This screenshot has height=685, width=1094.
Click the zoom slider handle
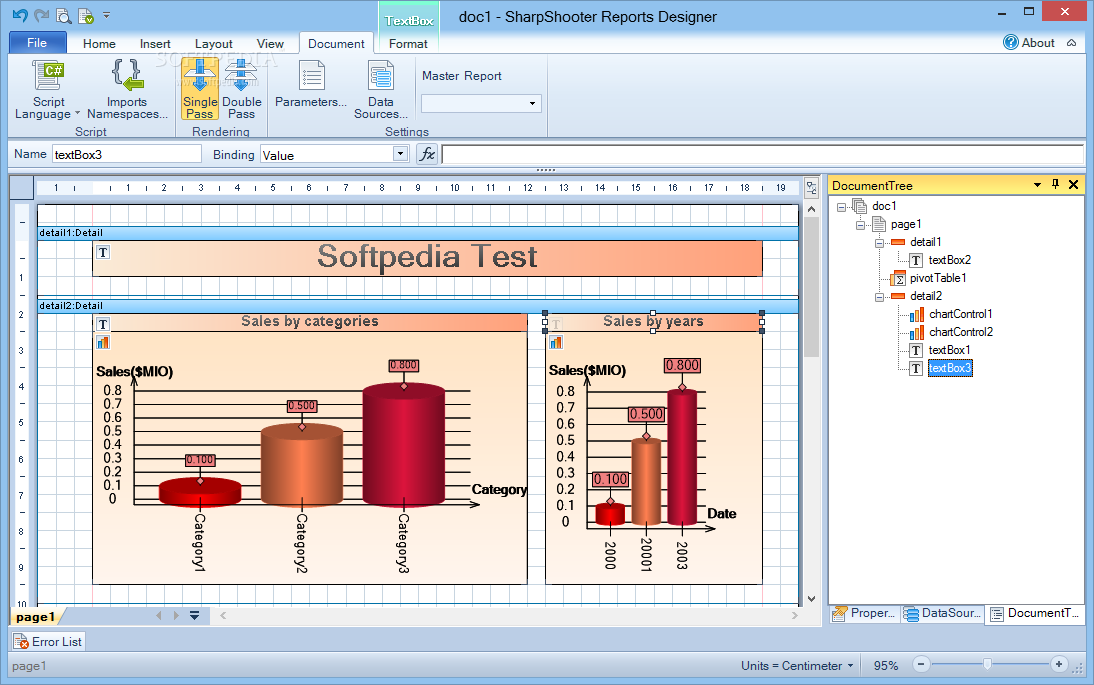[987, 664]
